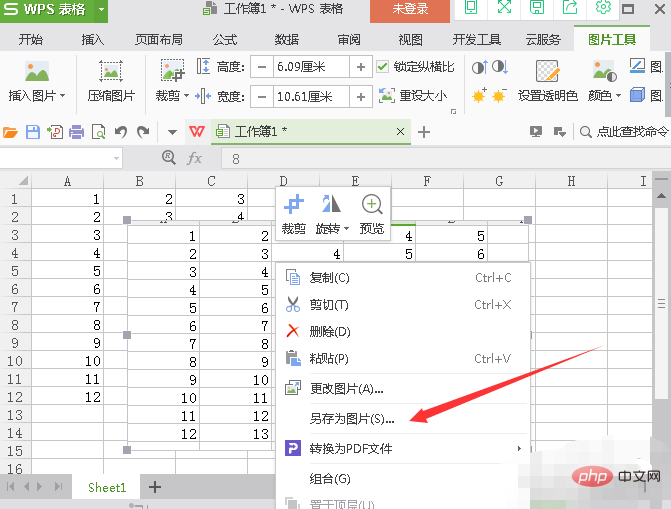Increase contrast using the ribbon icon
The image size is (671, 509).
(x=480, y=67)
